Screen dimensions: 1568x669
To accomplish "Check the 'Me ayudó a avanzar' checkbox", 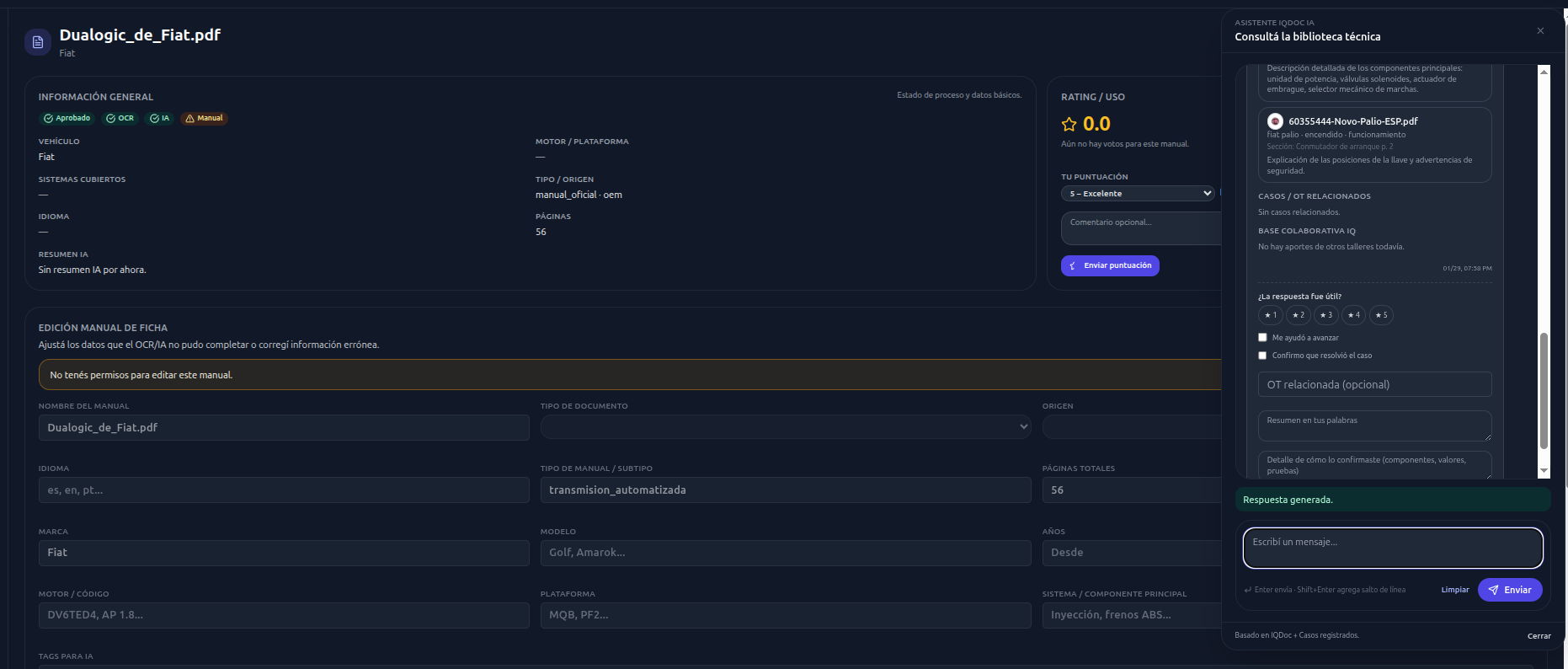I will [x=1262, y=338].
